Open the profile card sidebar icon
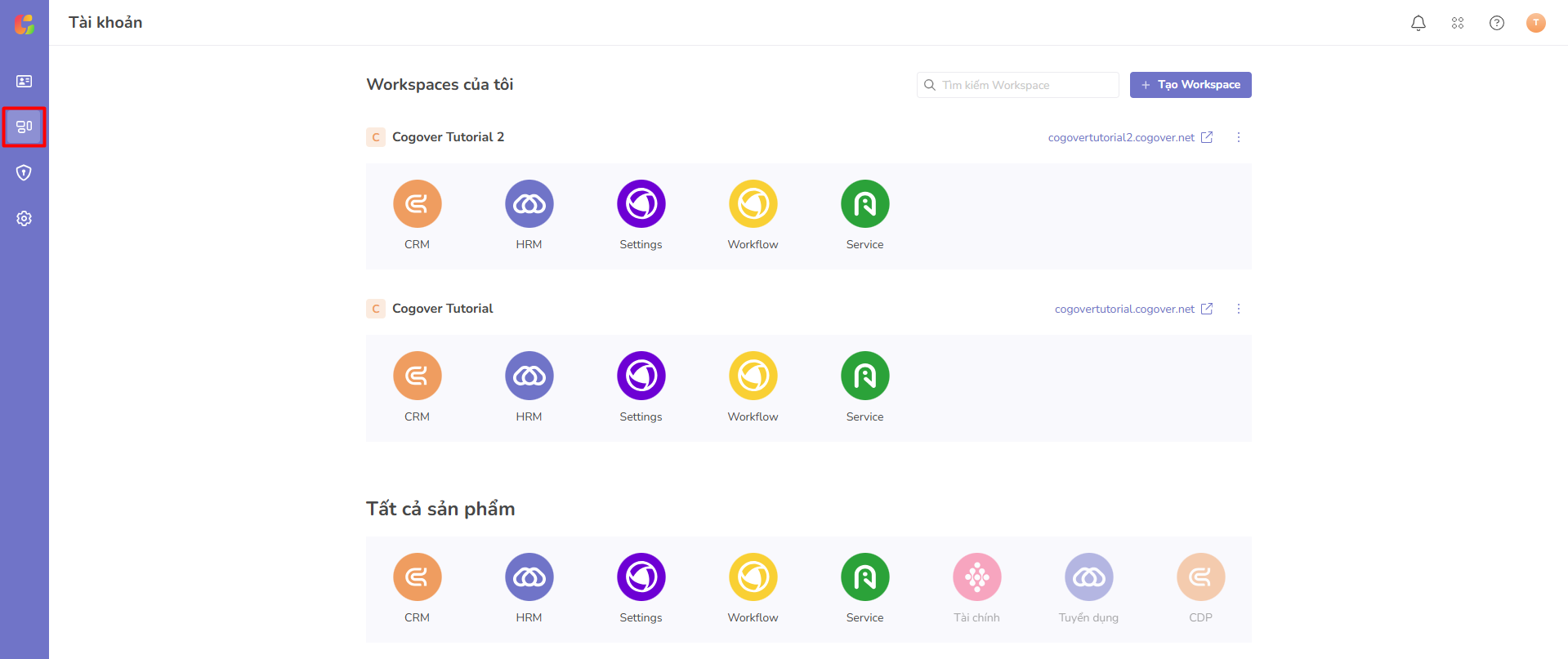Screen dimensions: 1568x659 click(x=25, y=82)
